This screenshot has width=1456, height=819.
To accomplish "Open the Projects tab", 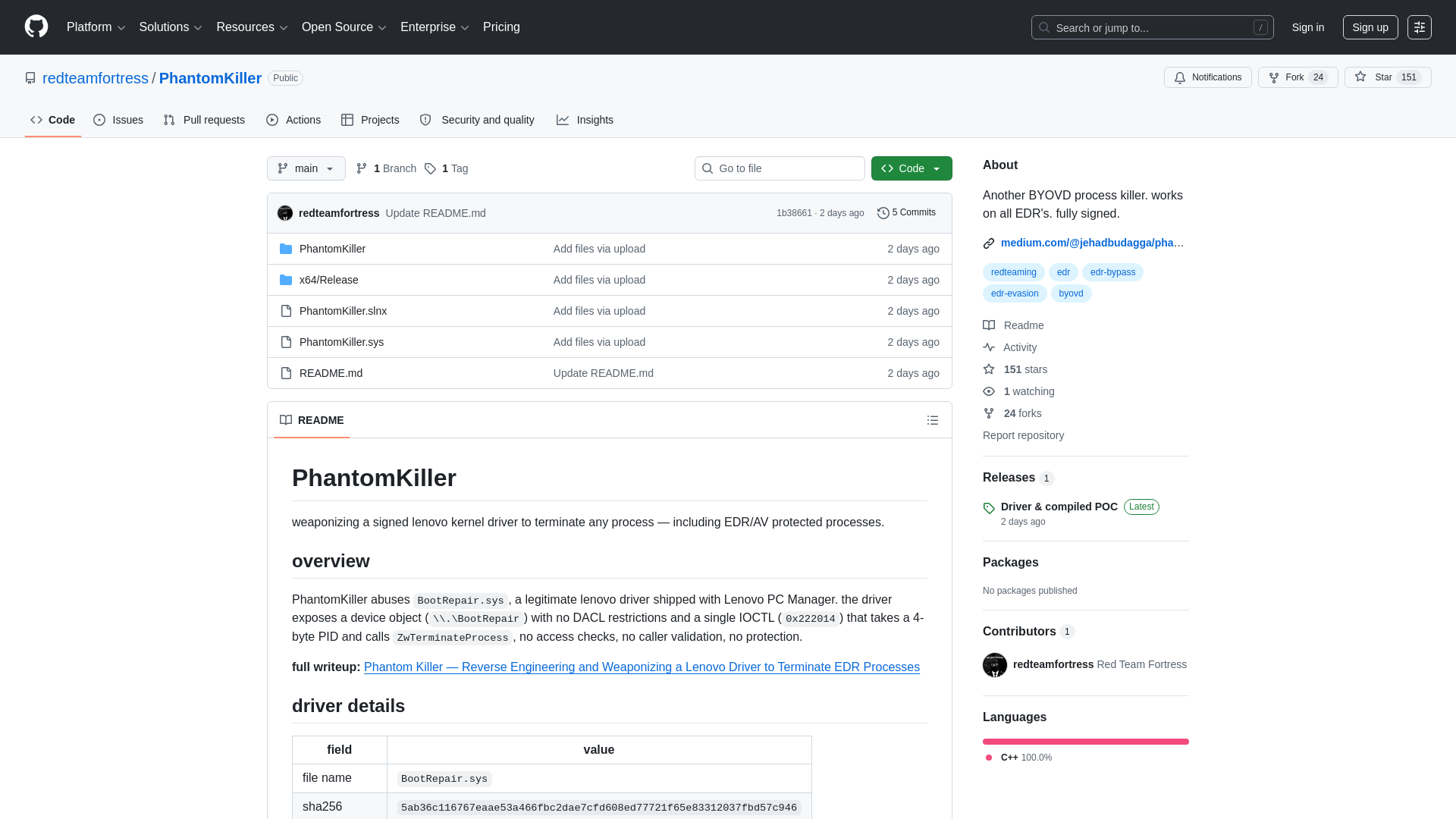I will pyautogui.click(x=370, y=120).
